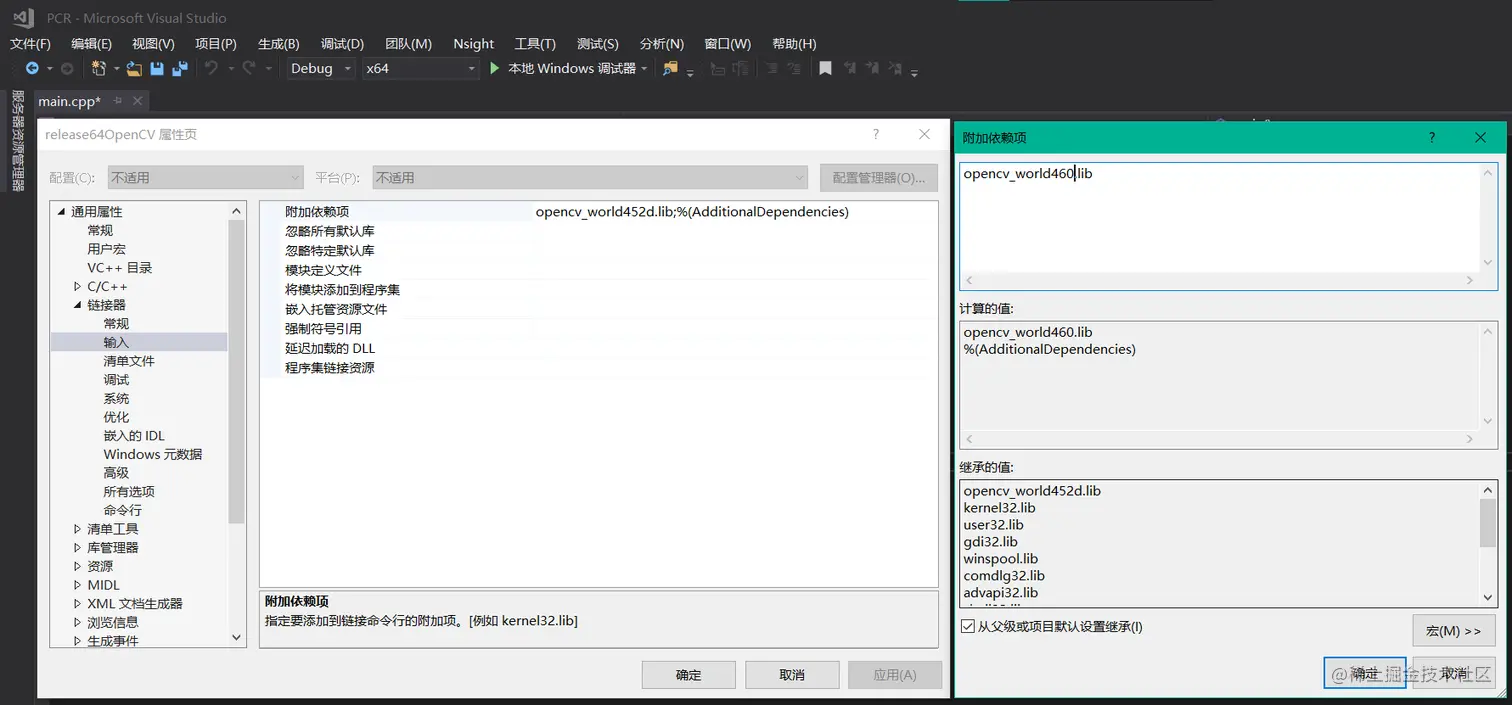The width and height of the screenshot is (1512, 705).
Task: Select 命令行 under 链接器
Action: coord(122,510)
